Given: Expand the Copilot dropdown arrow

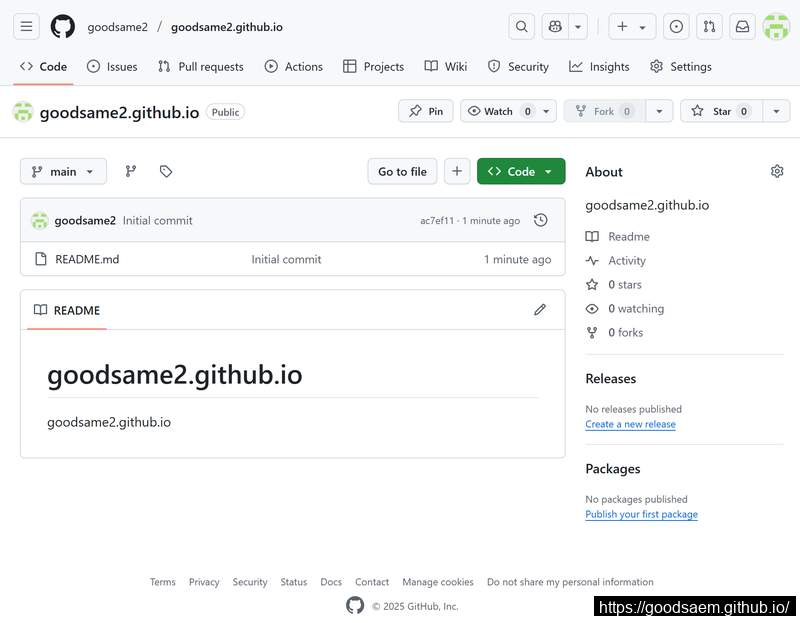Looking at the screenshot, I should click(x=578, y=27).
